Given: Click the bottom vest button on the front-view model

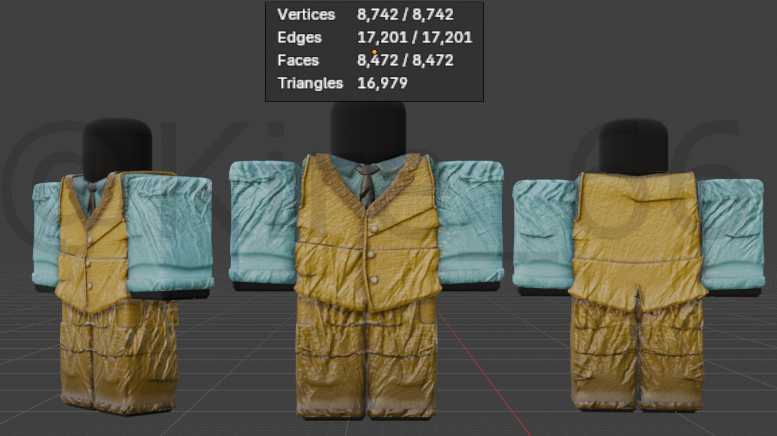Looking at the screenshot, I should tap(374, 280).
